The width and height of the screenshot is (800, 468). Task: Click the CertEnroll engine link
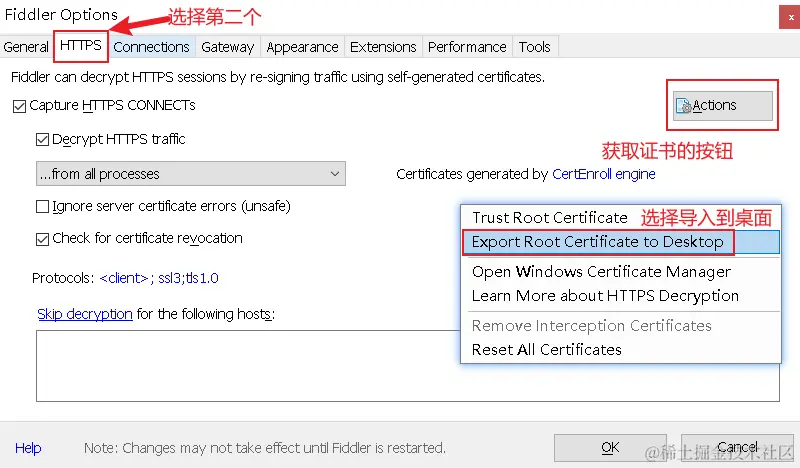tap(604, 174)
